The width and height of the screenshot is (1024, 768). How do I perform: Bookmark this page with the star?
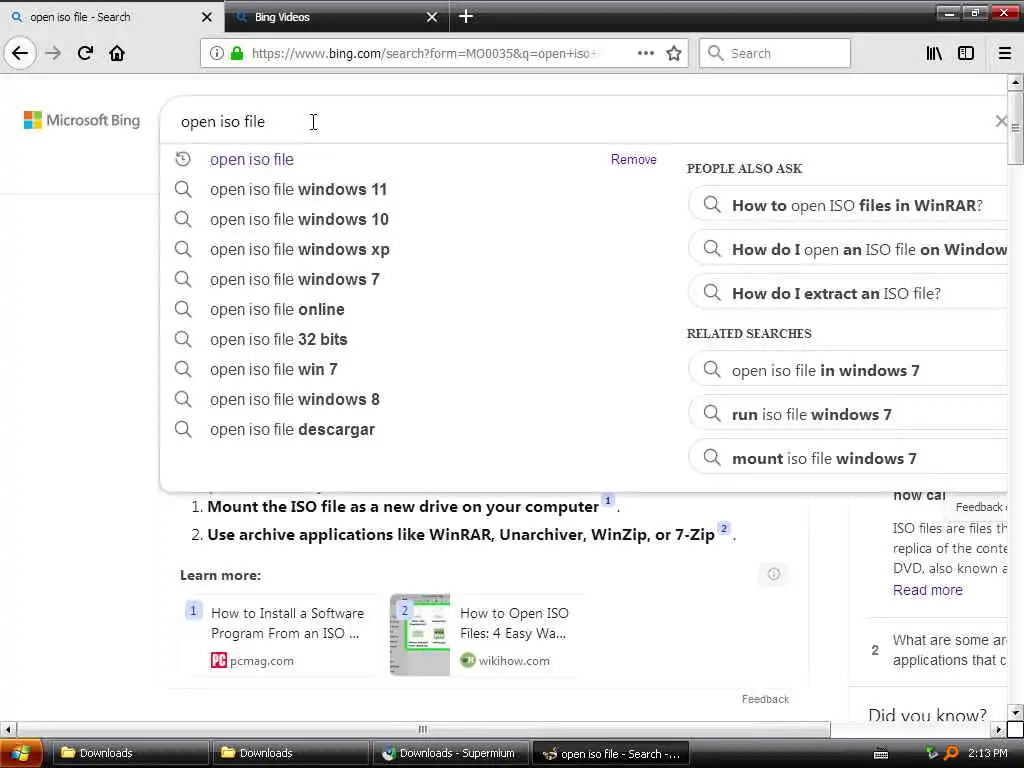point(674,53)
